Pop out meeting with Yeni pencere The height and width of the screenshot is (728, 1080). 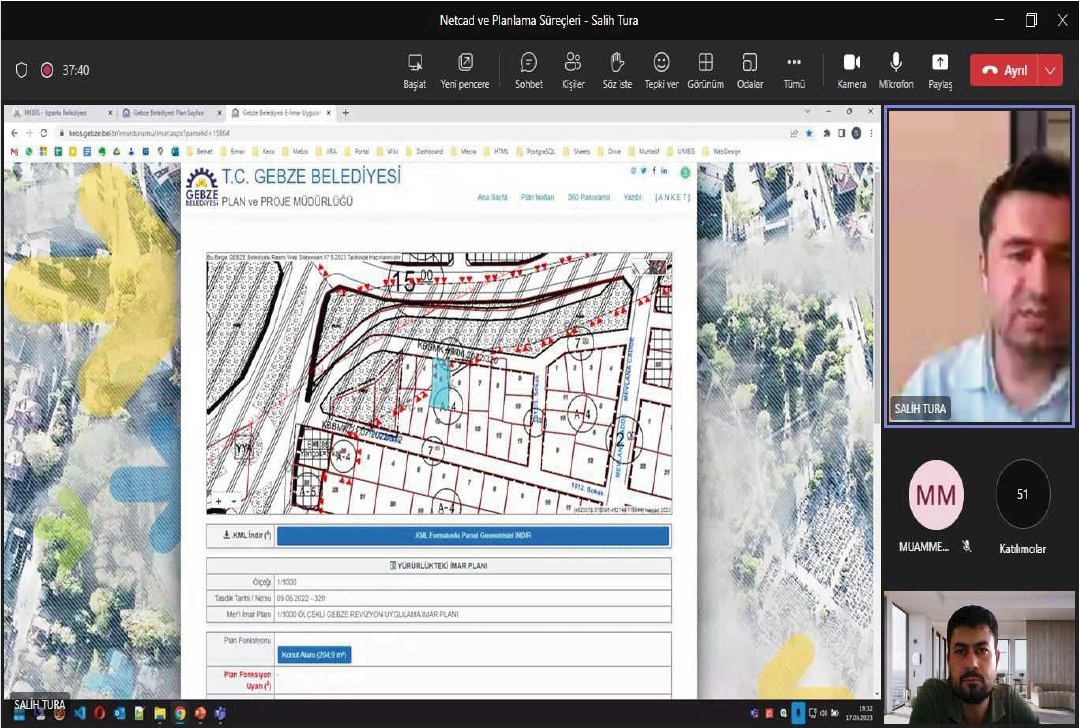[465, 71]
